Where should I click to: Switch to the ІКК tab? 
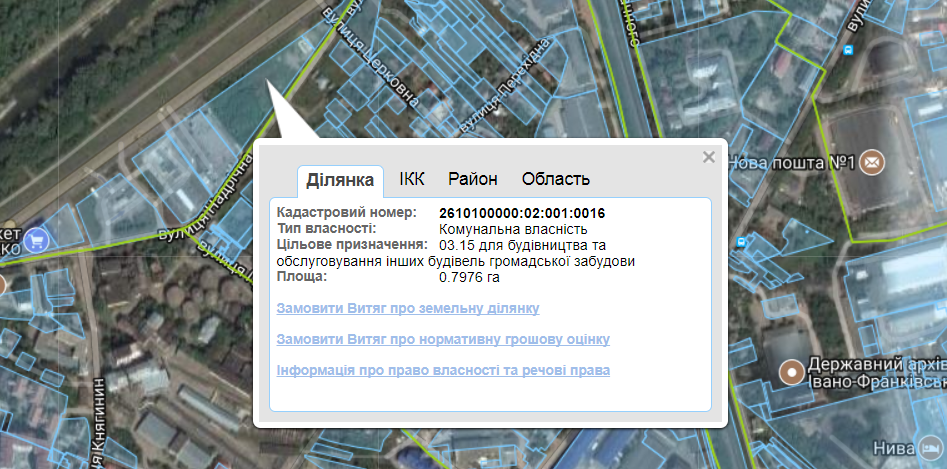[412, 179]
